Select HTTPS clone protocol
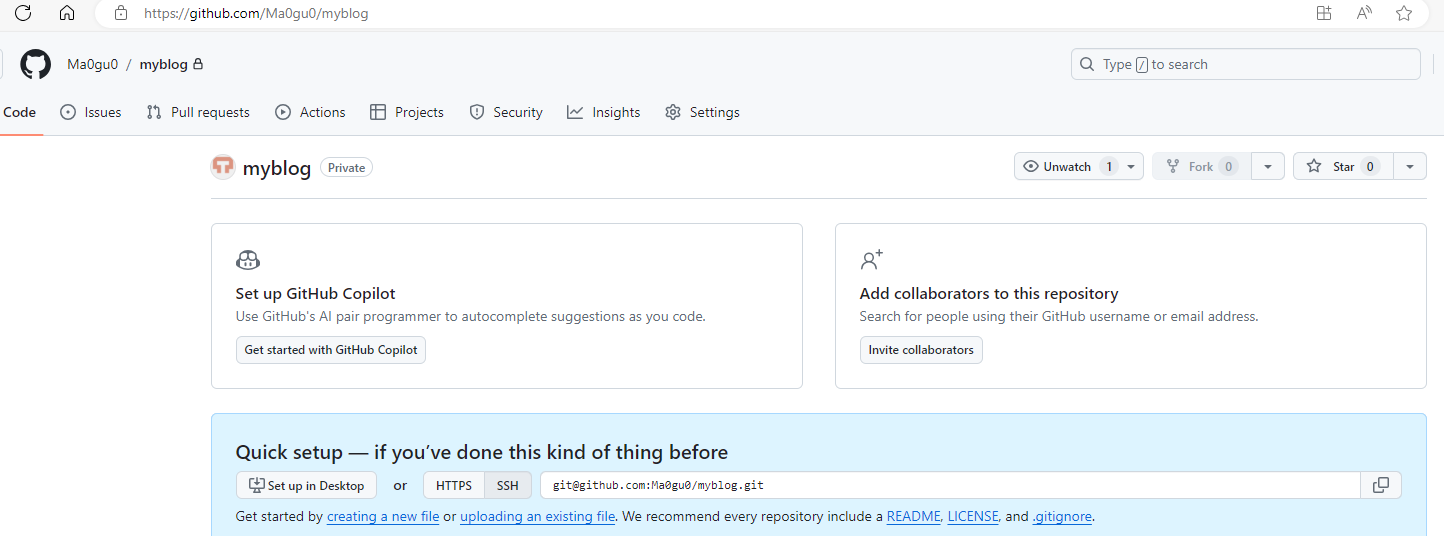 454,485
